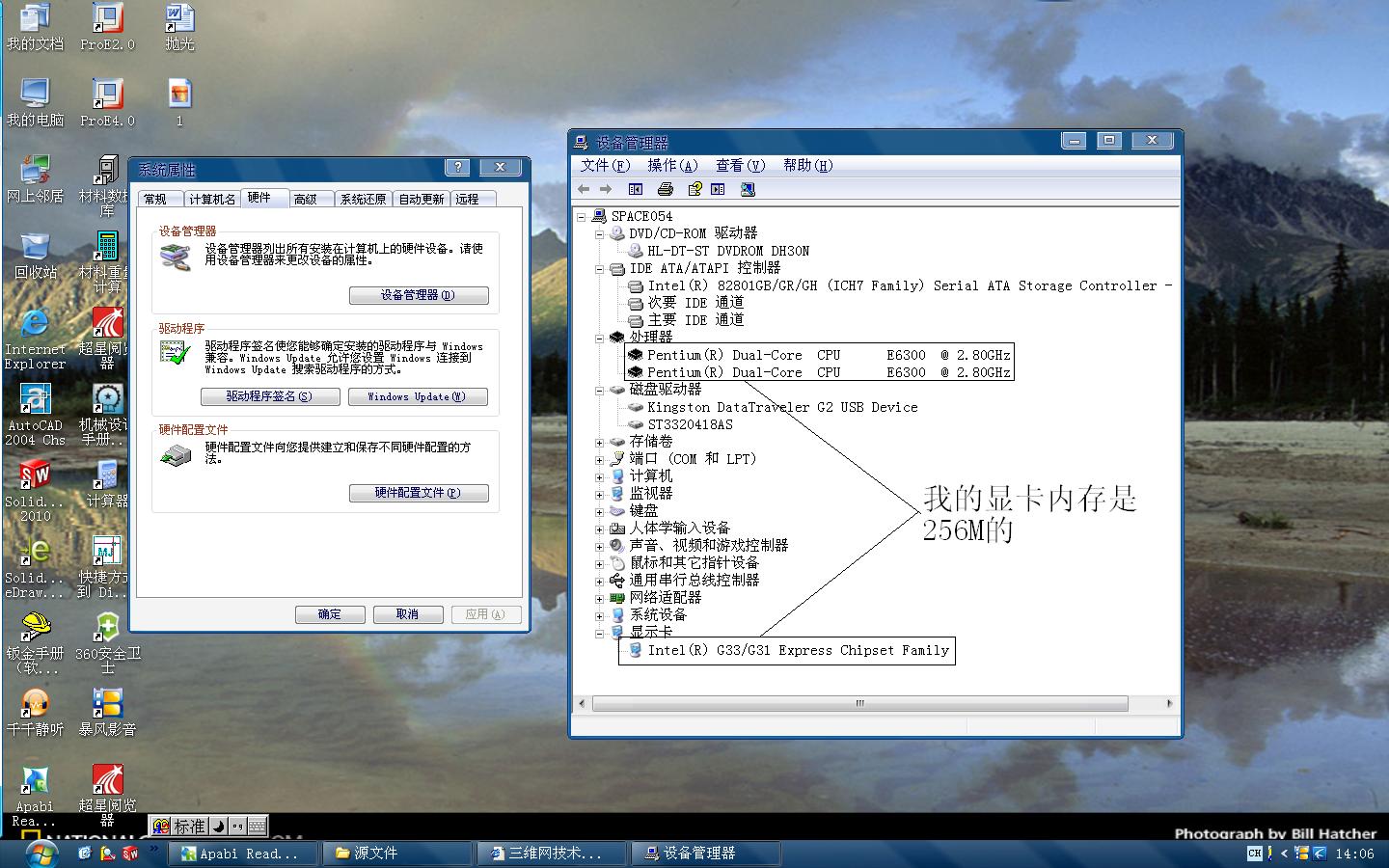Click the 设备管理器(D) button

(x=419, y=295)
